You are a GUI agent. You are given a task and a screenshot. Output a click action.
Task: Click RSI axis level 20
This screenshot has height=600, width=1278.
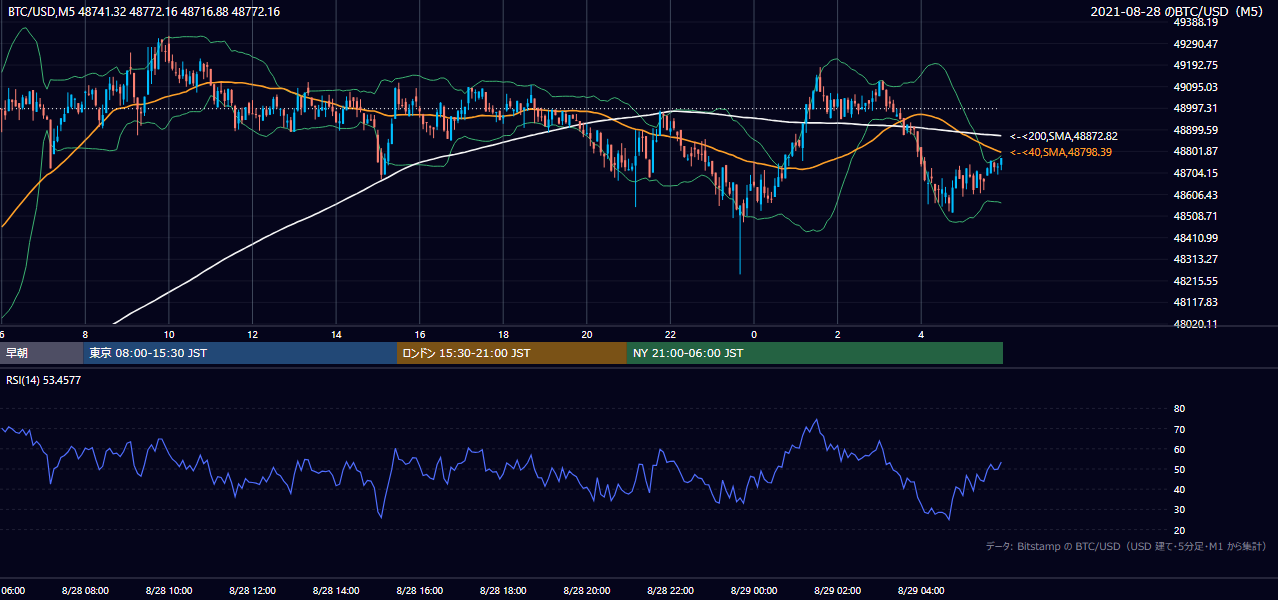1179,530
